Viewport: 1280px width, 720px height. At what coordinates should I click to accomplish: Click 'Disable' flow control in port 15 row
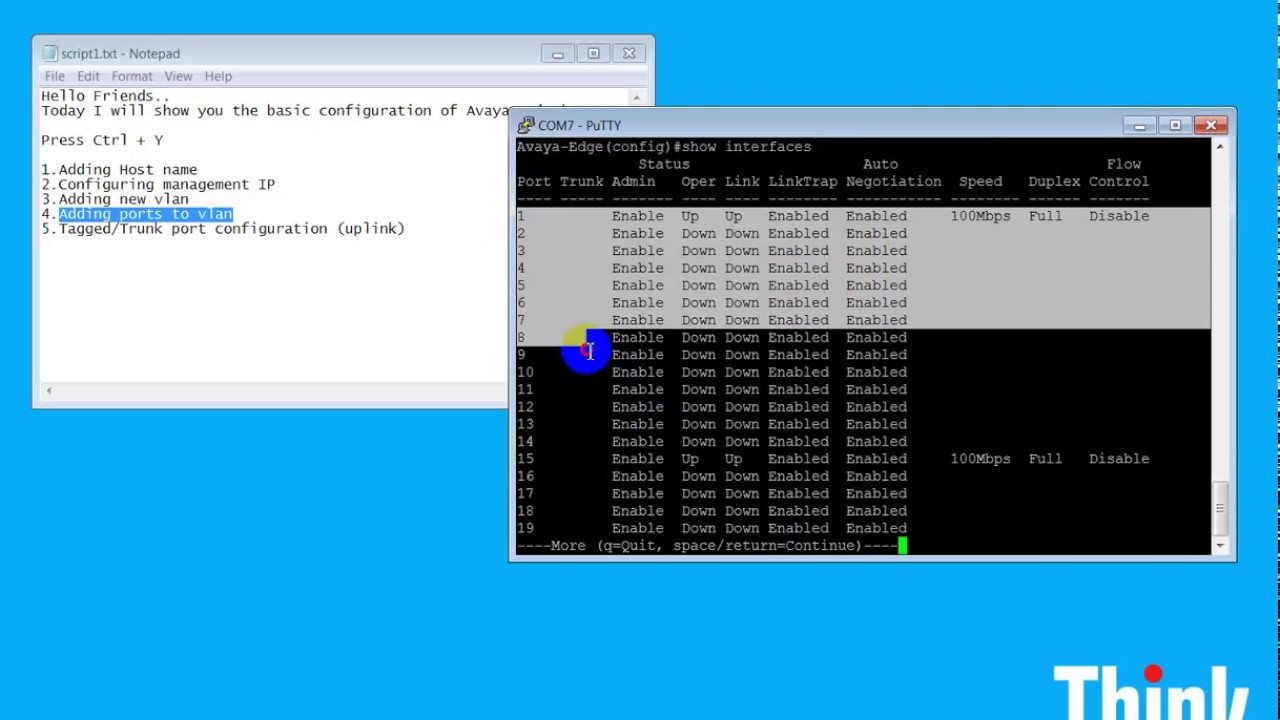coord(1119,459)
